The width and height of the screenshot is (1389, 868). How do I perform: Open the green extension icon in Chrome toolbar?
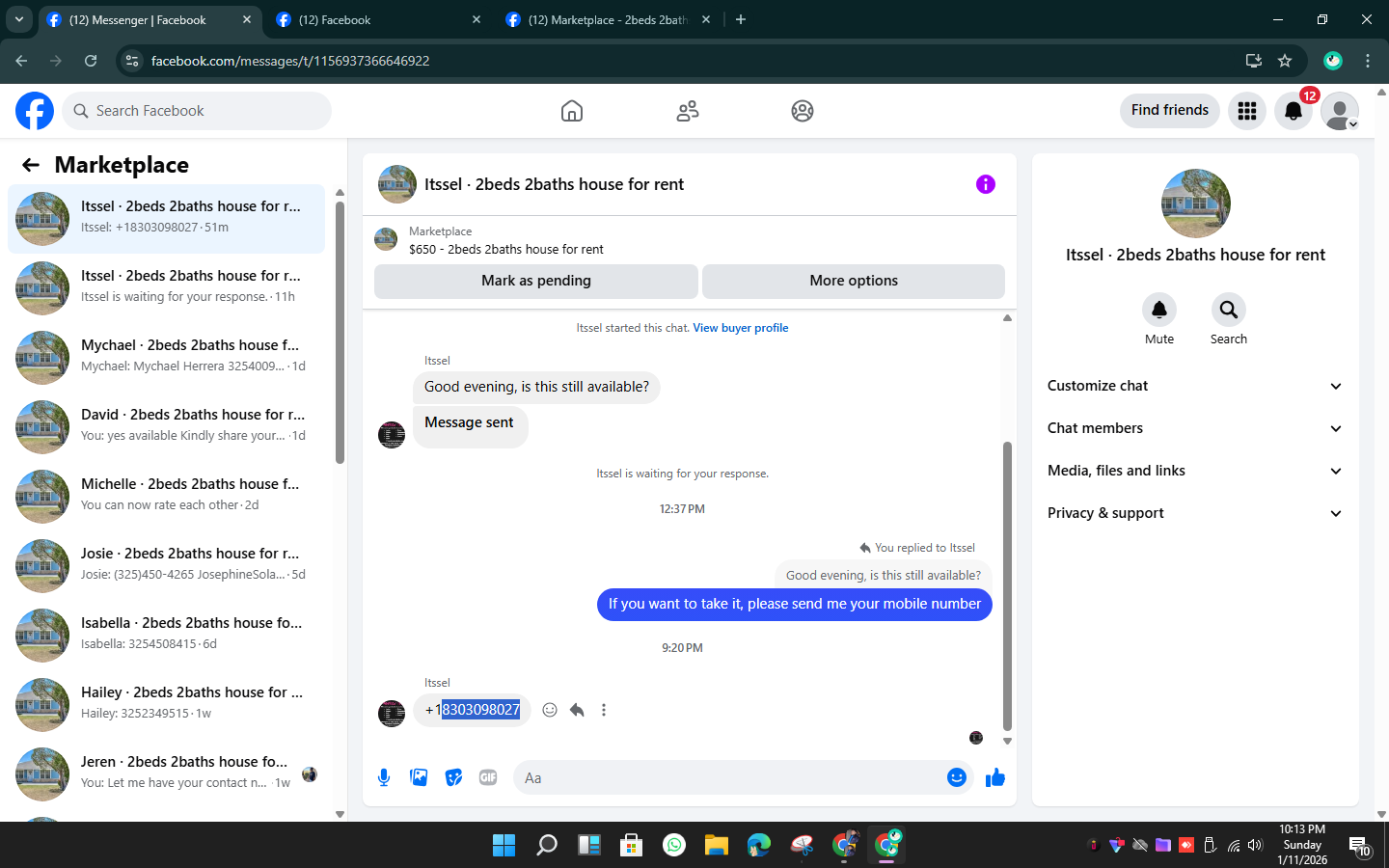[x=1333, y=61]
